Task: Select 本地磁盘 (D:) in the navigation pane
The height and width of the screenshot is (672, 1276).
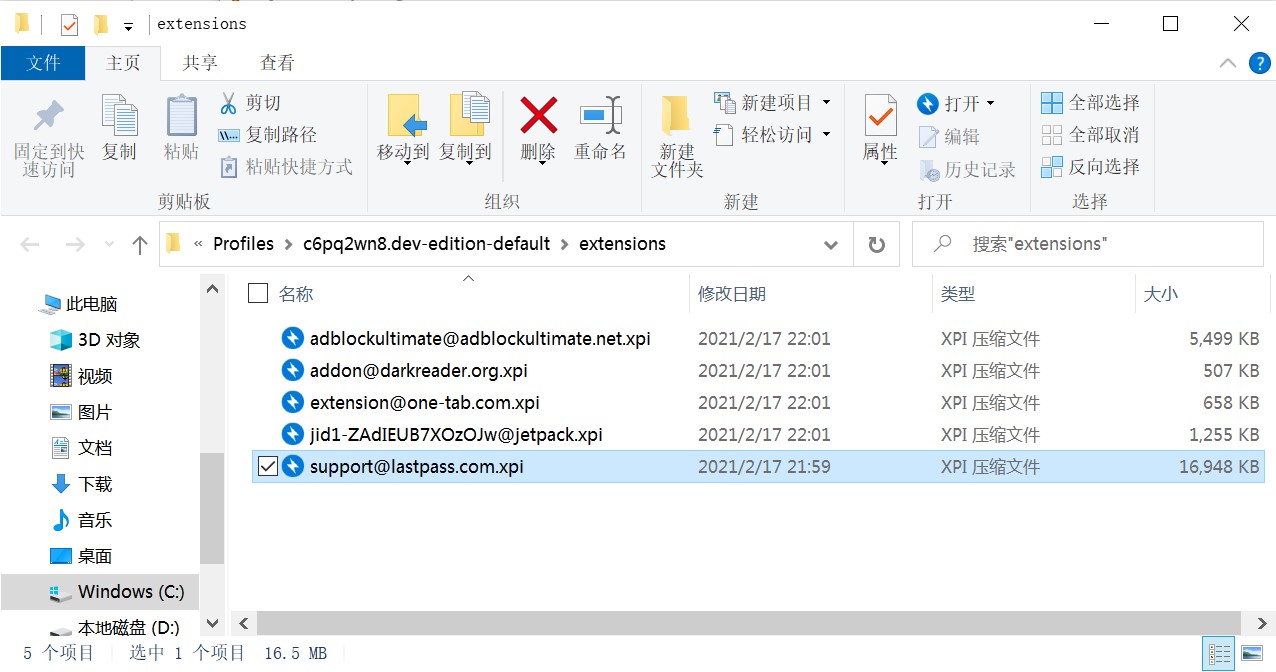Action: point(114,628)
